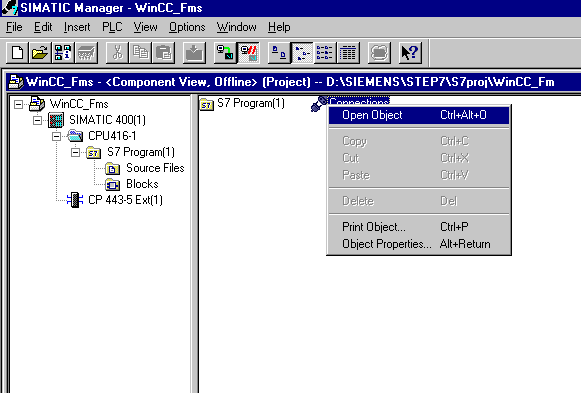The height and width of the screenshot is (393, 581).
Task: Click the SIMATIC Manager title bar icon
Action: click(x=9, y=7)
